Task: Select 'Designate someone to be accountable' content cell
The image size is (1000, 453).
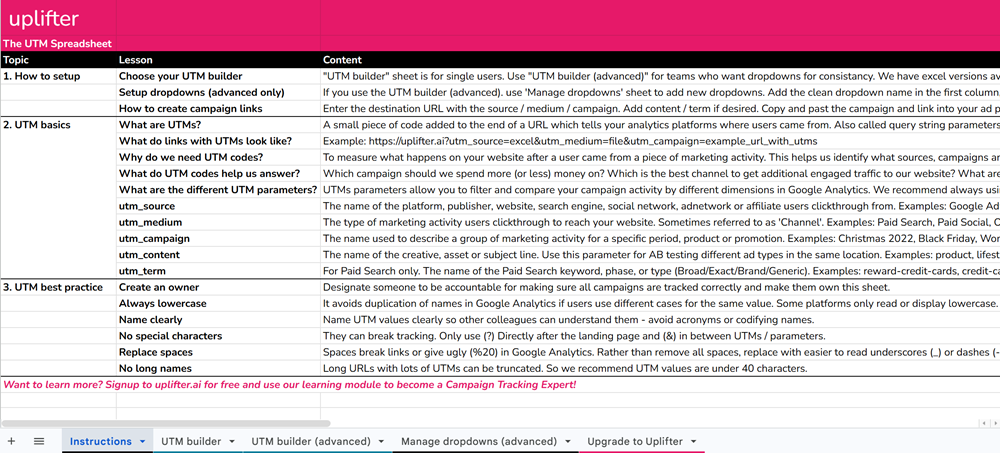Action: (x=660, y=287)
